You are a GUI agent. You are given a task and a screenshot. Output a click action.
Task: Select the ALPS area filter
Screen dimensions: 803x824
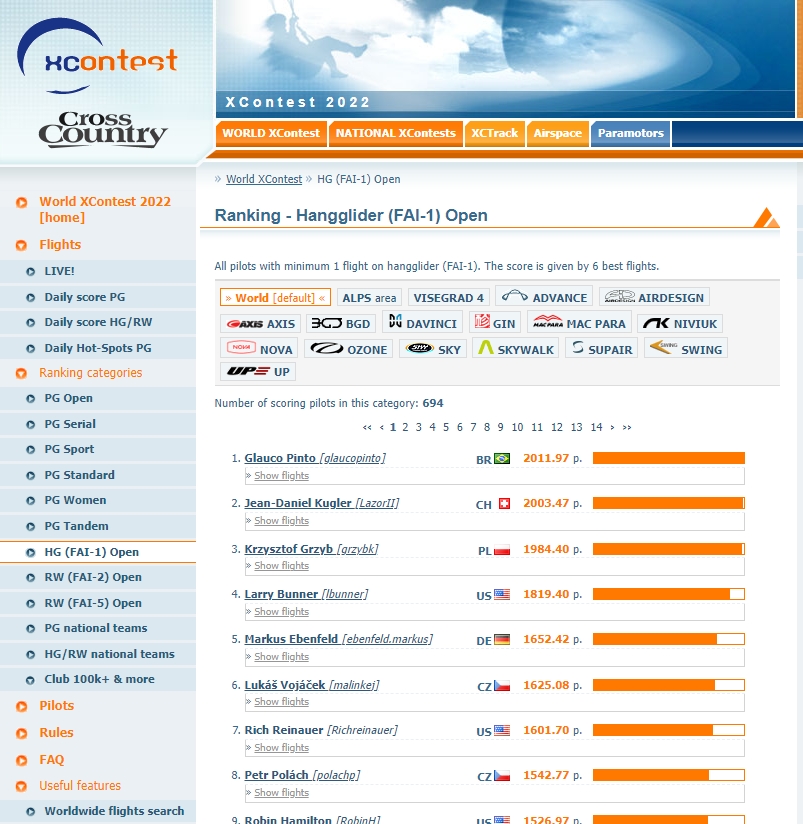(x=369, y=297)
